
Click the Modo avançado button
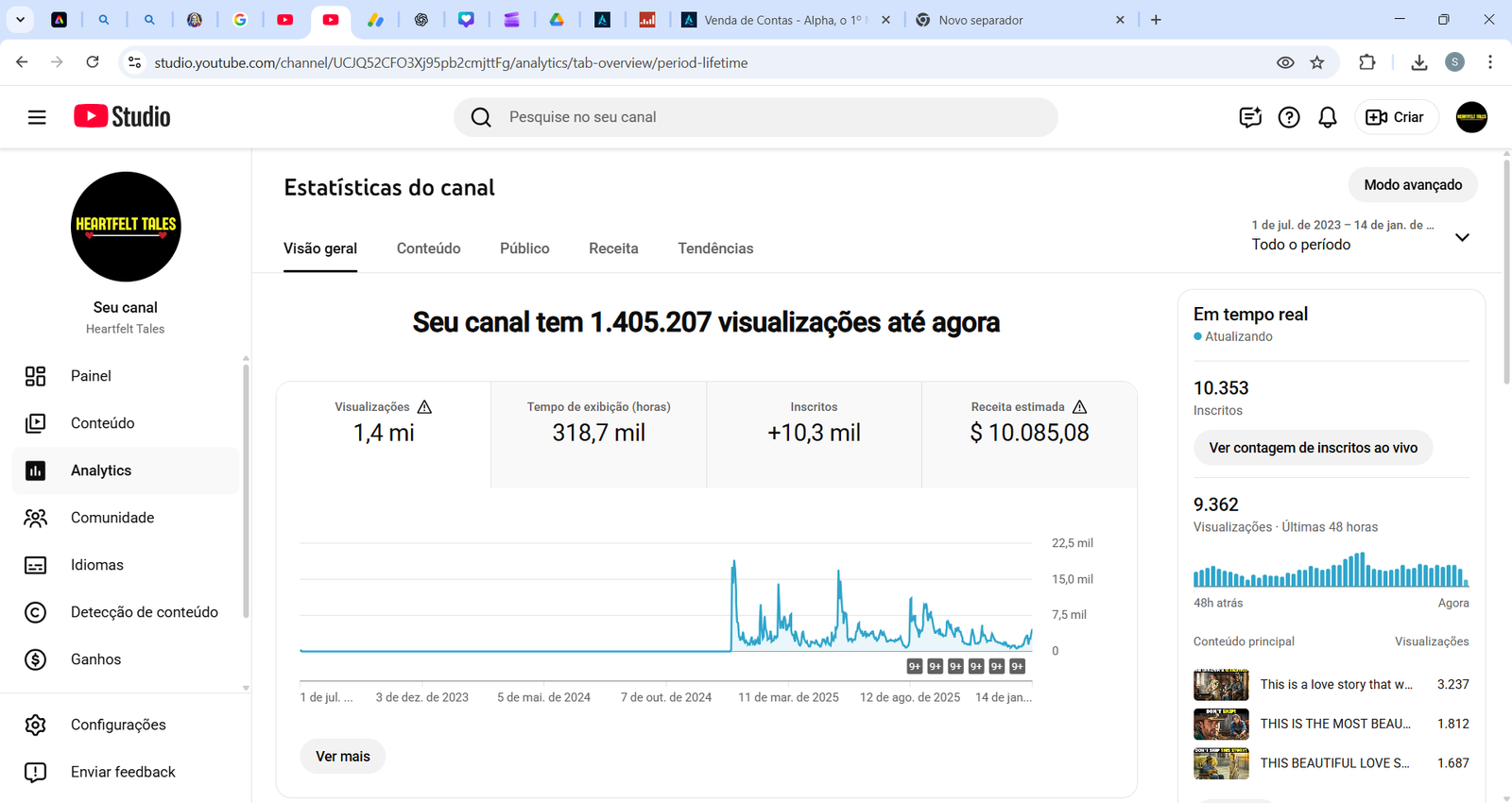pyautogui.click(x=1413, y=185)
